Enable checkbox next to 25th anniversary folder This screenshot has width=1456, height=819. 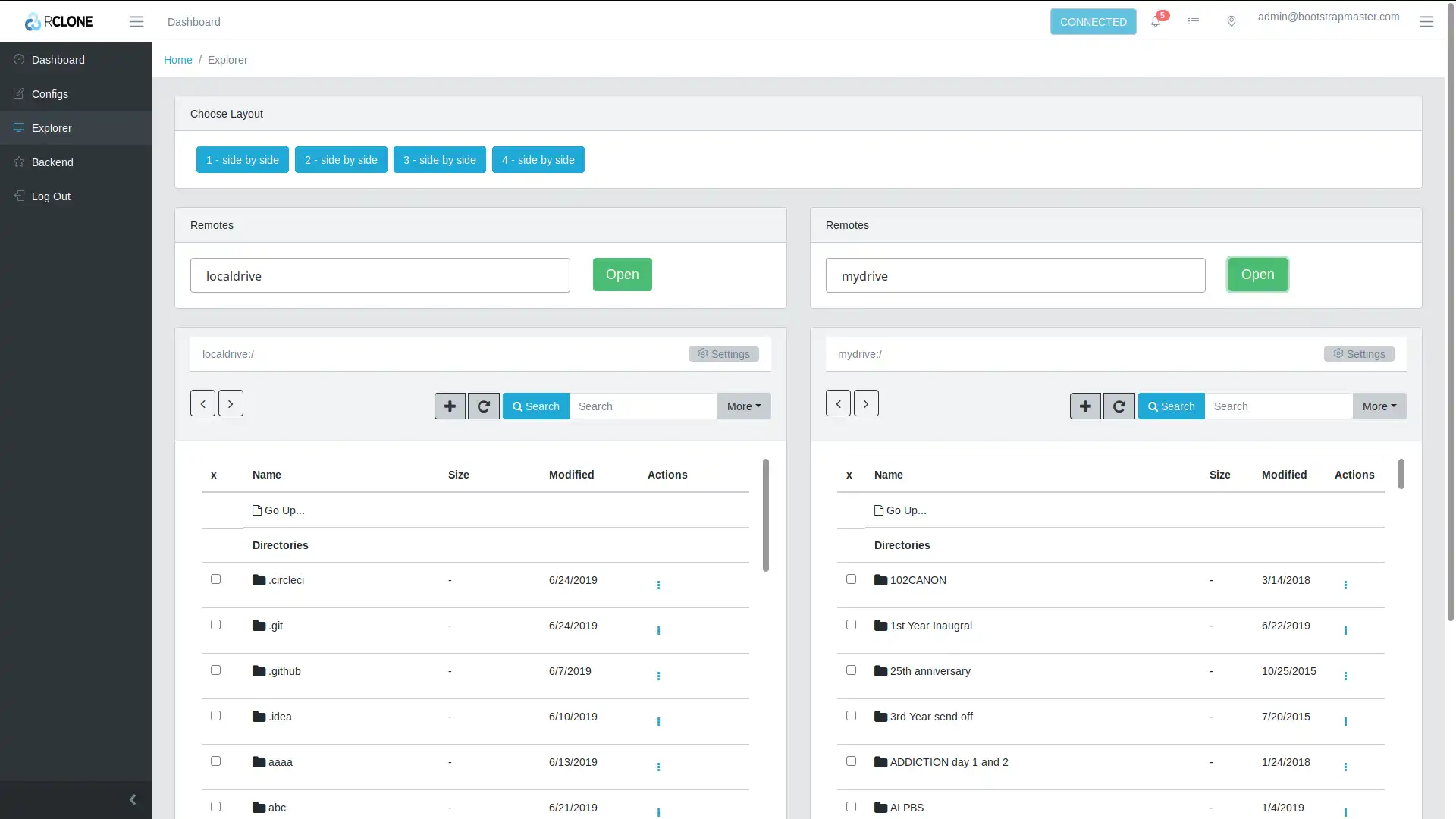click(x=851, y=670)
